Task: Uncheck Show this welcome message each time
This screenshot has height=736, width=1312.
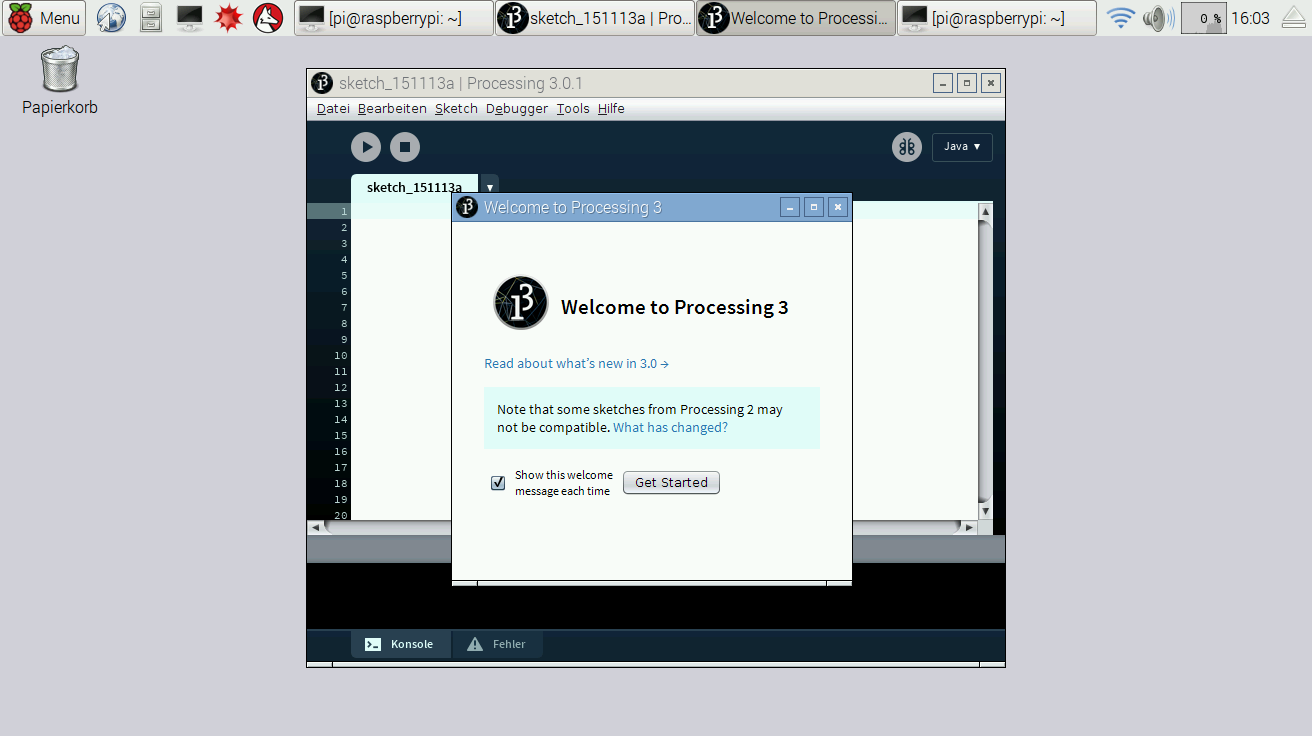Action: [498, 483]
